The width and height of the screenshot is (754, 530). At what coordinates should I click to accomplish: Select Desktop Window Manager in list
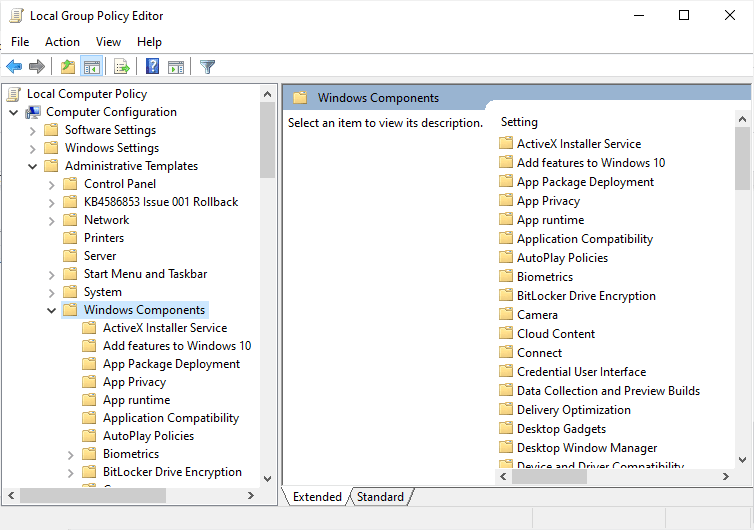[587, 448]
